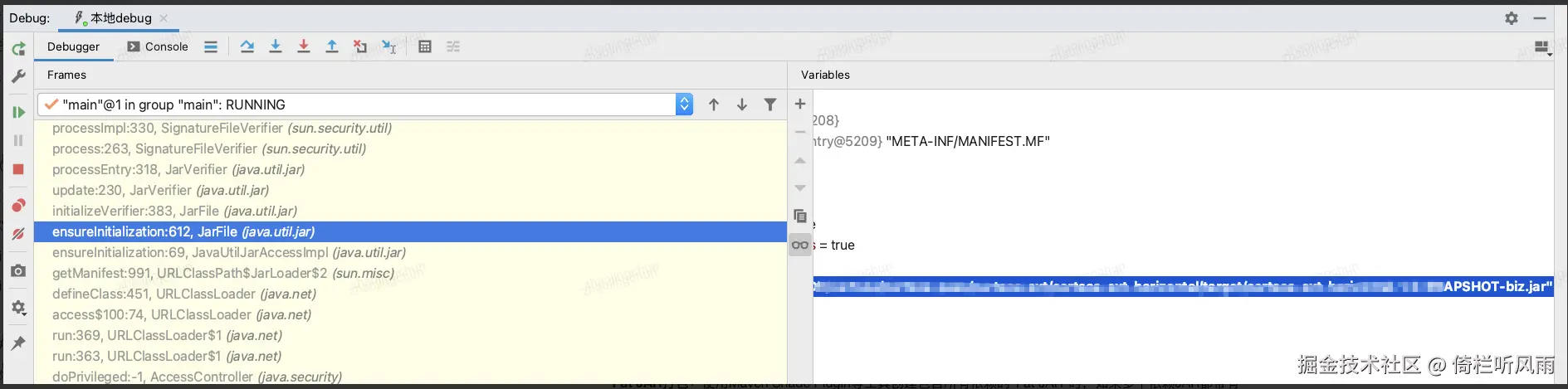Click the Step Over icon
Viewport: 1568px width, 389px height.
247,46
